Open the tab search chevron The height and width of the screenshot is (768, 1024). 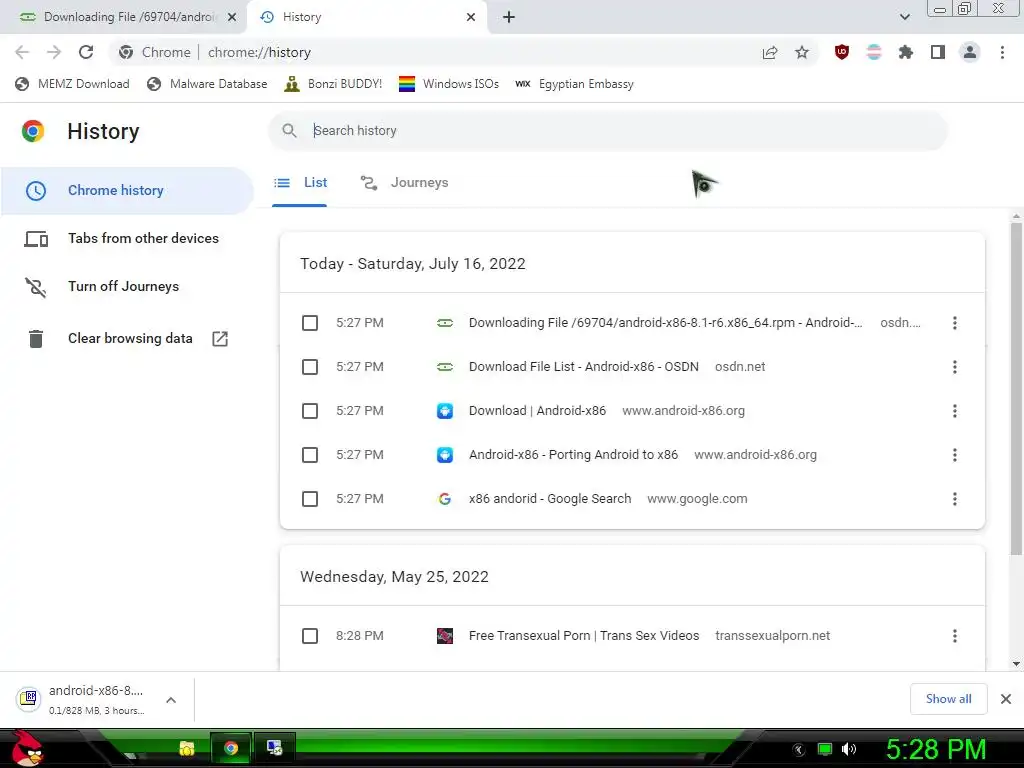tap(904, 17)
